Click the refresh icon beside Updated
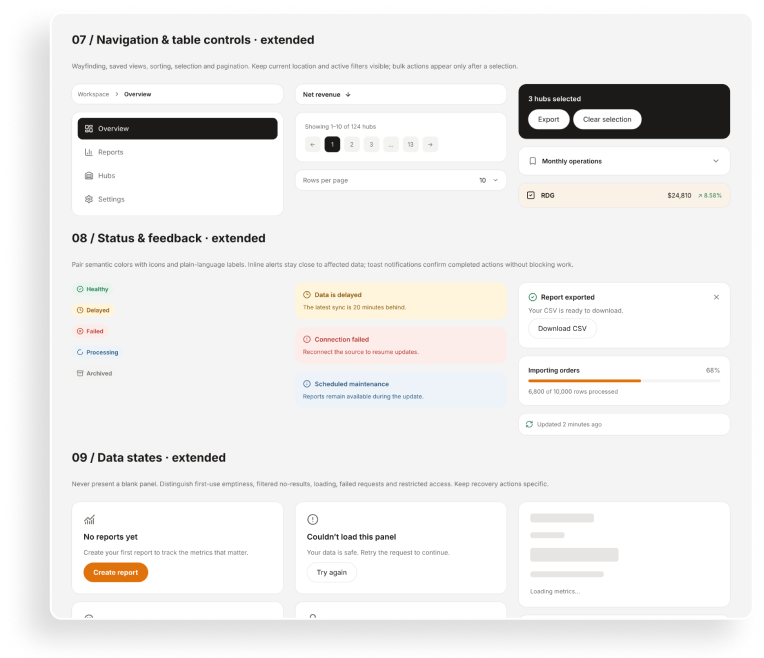This screenshot has width=764, height=658. coord(530,425)
